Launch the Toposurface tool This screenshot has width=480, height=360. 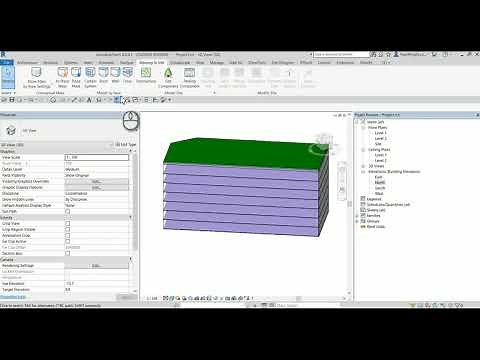[146, 75]
